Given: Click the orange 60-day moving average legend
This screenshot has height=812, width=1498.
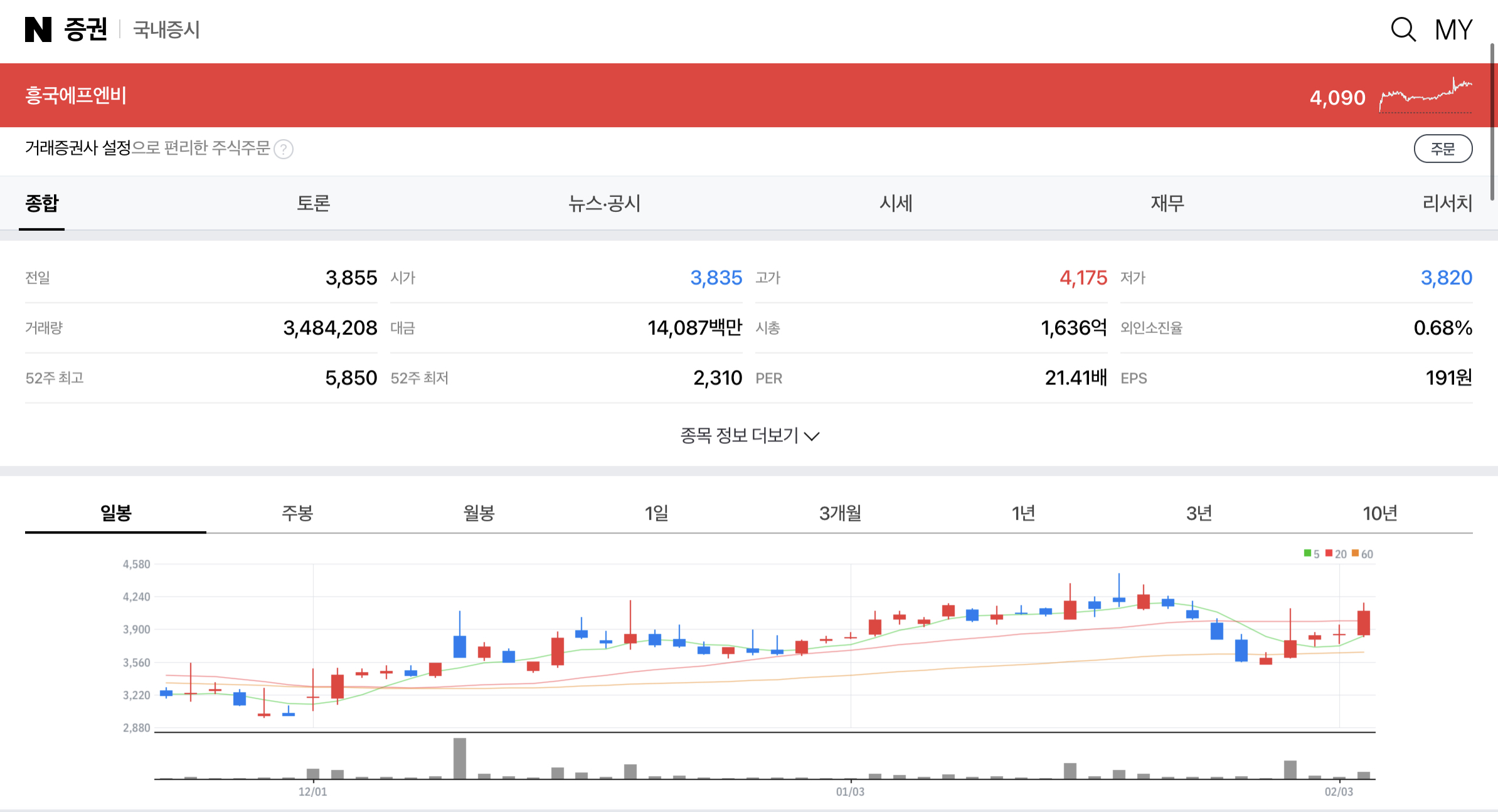Looking at the screenshot, I should coord(1363,554).
